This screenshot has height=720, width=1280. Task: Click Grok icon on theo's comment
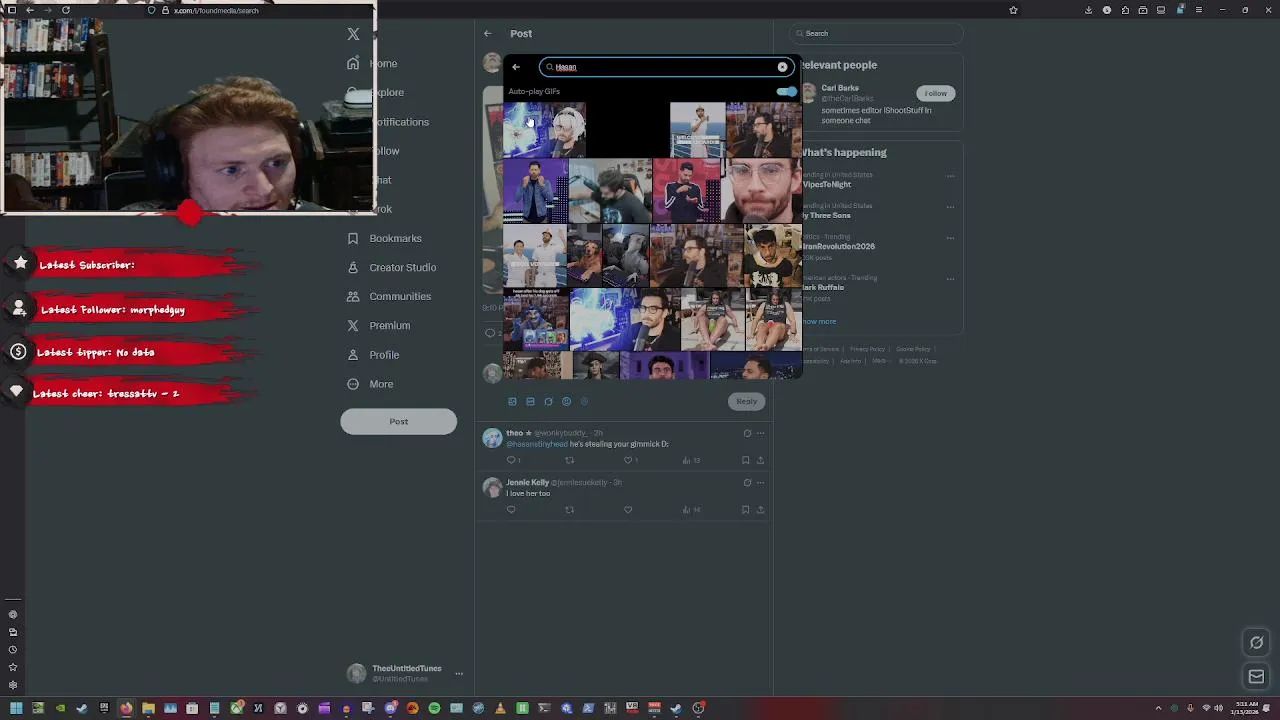747,433
